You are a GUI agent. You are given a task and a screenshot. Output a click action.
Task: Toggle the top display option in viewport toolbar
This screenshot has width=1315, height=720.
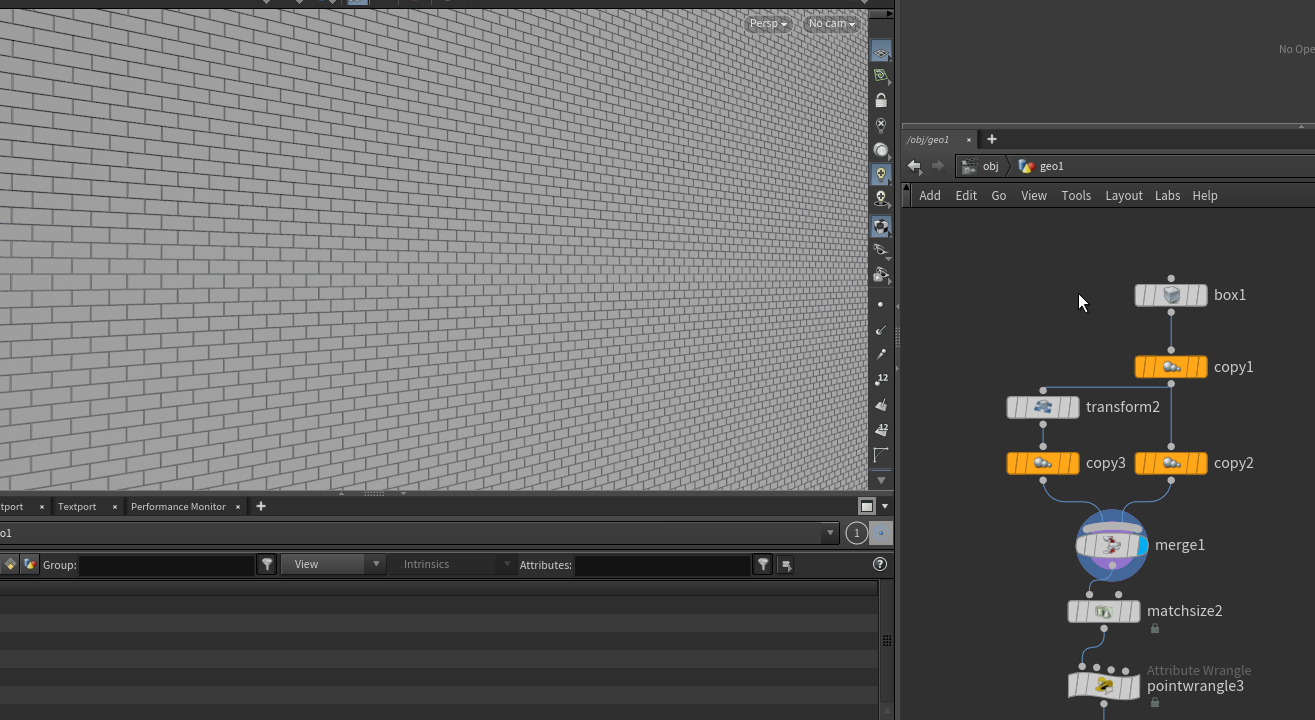881,52
